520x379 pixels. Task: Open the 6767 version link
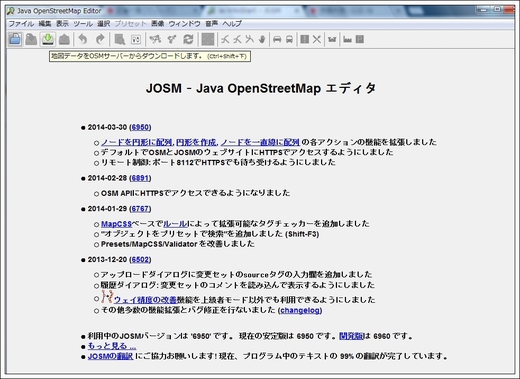(140, 209)
